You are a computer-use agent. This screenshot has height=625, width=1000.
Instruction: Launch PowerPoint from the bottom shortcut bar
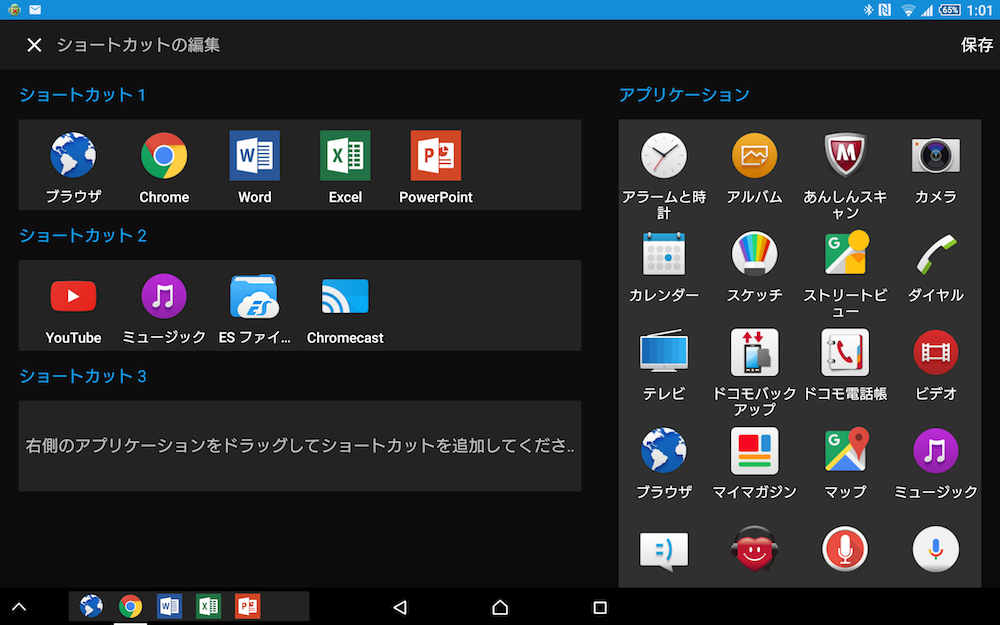[x=247, y=606]
